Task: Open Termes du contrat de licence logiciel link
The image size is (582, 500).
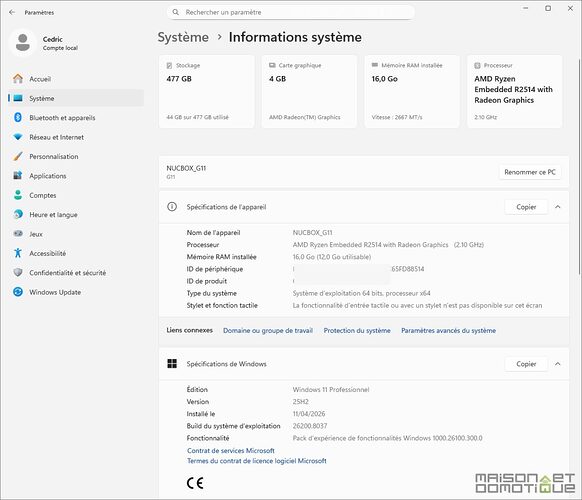Action: pyautogui.click(x=256, y=461)
